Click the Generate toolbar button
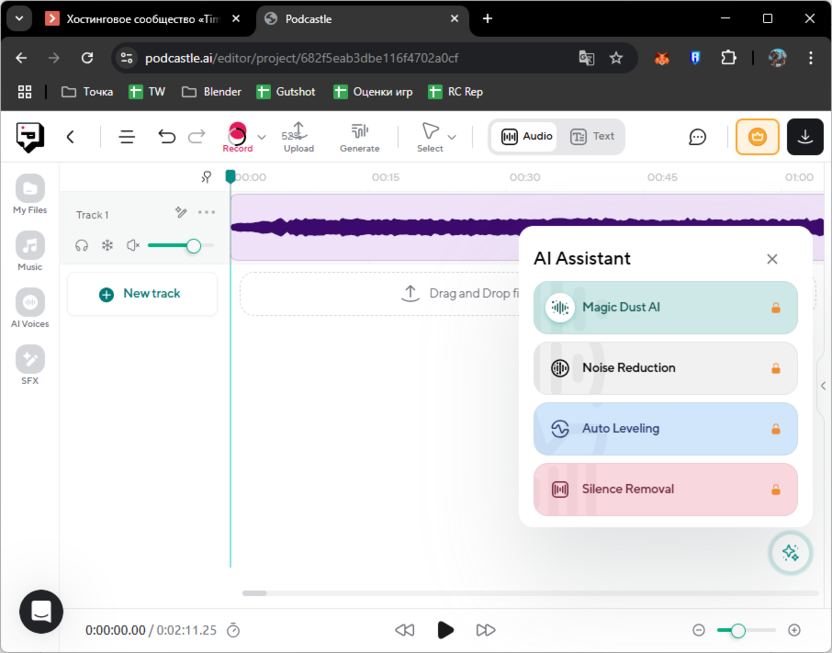Viewport: 832px width, 653px height. (360, 137)
